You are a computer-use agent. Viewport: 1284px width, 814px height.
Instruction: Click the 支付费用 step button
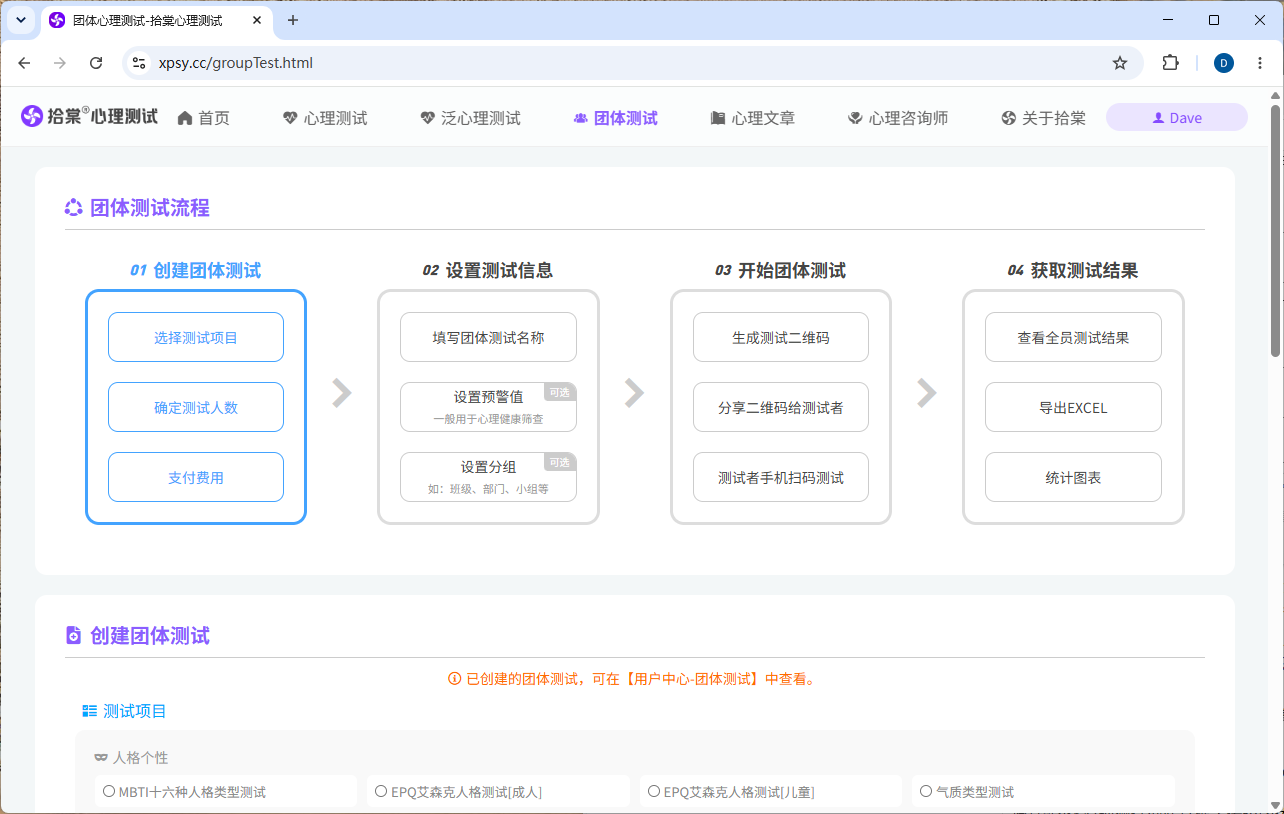[196, 477]
